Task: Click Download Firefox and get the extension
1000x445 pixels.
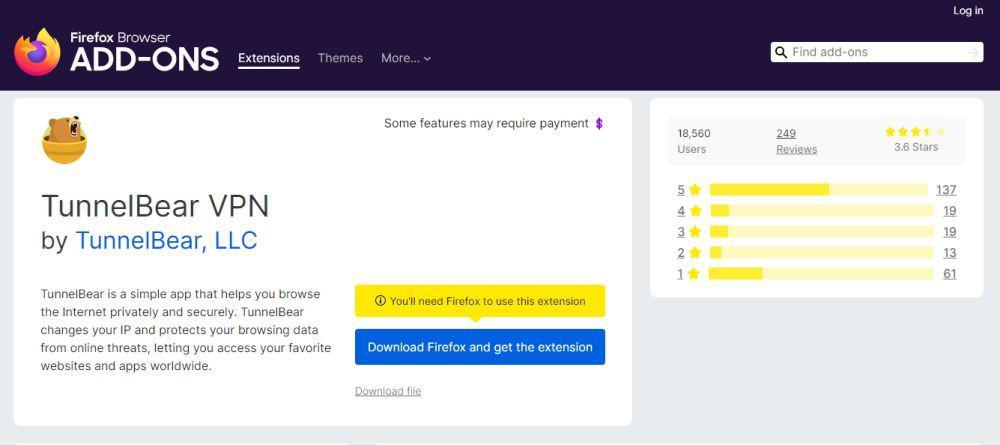Action: pos(480,347)
